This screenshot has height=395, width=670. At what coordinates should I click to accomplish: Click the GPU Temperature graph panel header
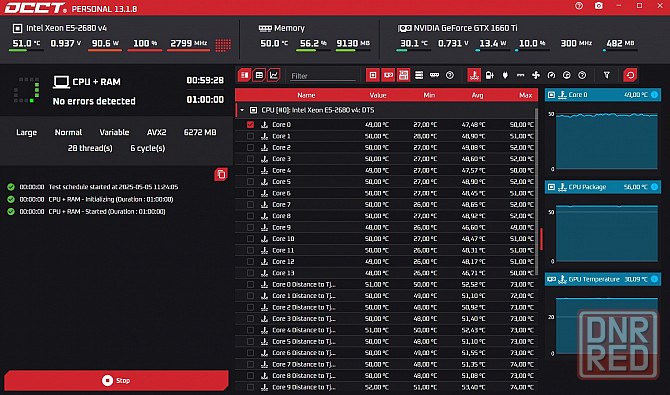pyautogui.click(x=602, y=279)
